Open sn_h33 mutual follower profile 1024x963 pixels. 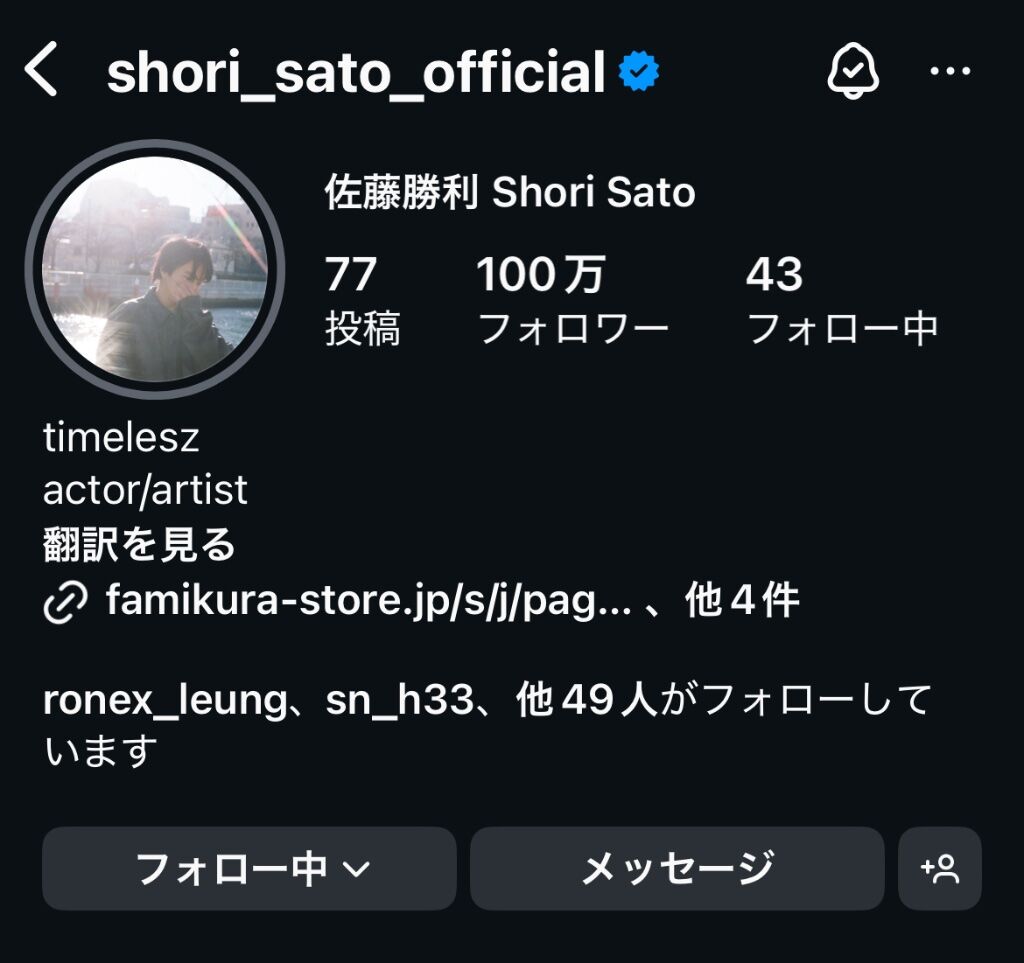coord(398,701)
